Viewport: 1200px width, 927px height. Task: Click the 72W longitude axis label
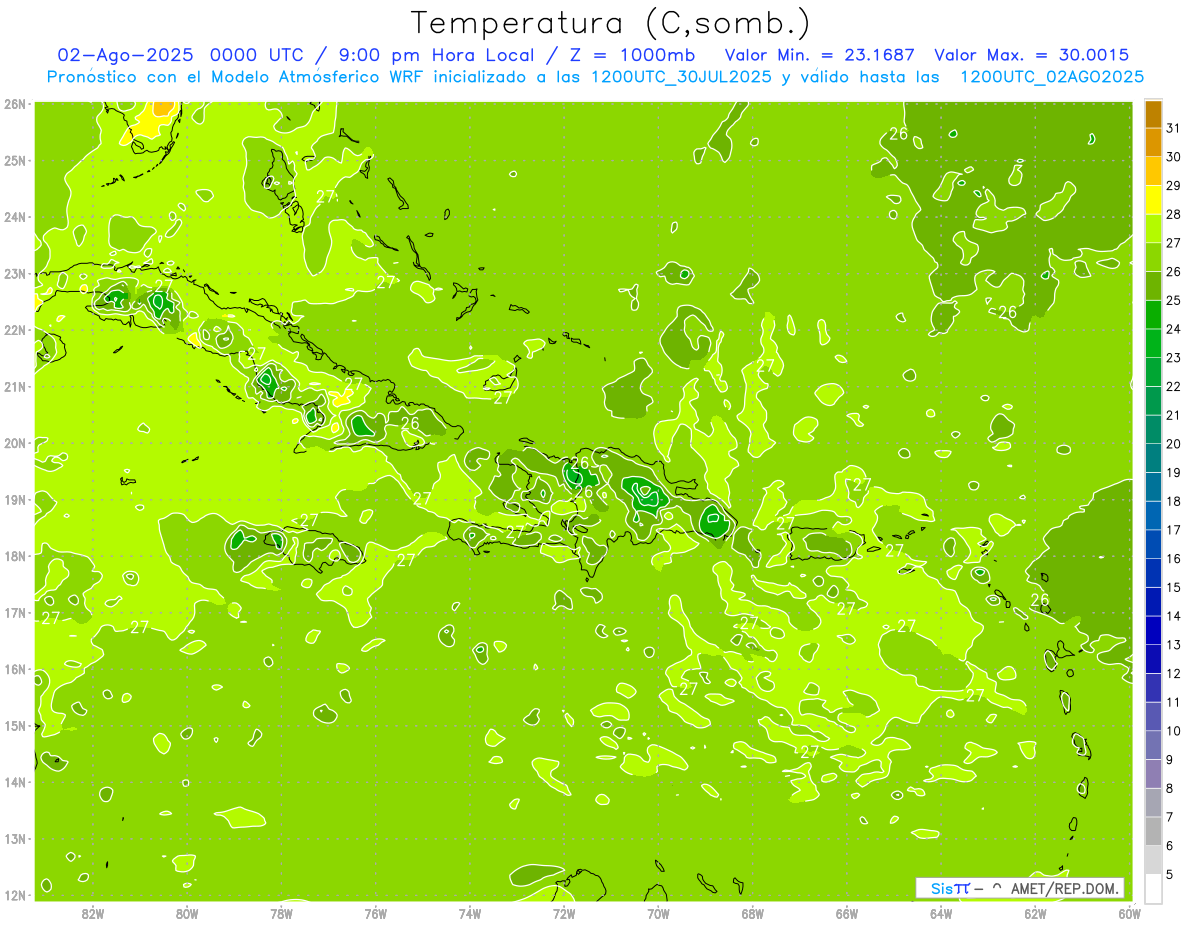tap(564, 913)
